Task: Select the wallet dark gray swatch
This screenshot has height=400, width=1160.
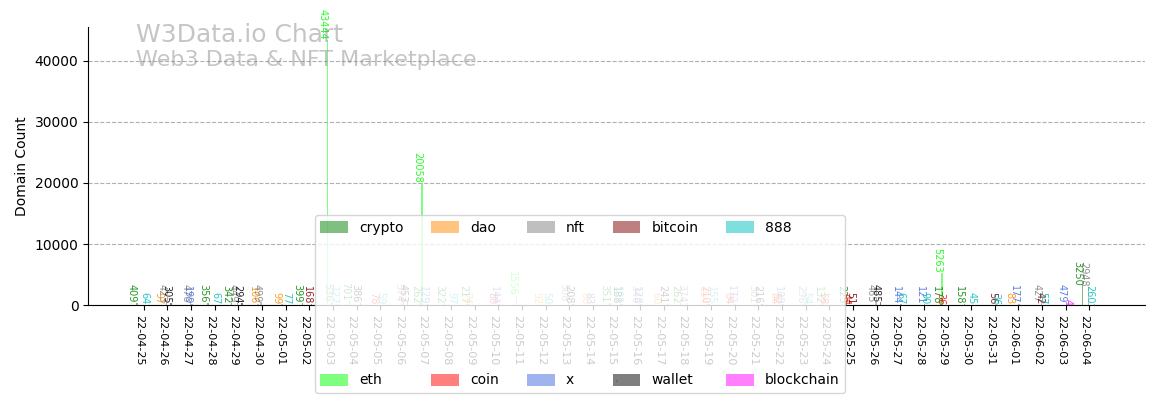Action: click(x=626, y=380)
